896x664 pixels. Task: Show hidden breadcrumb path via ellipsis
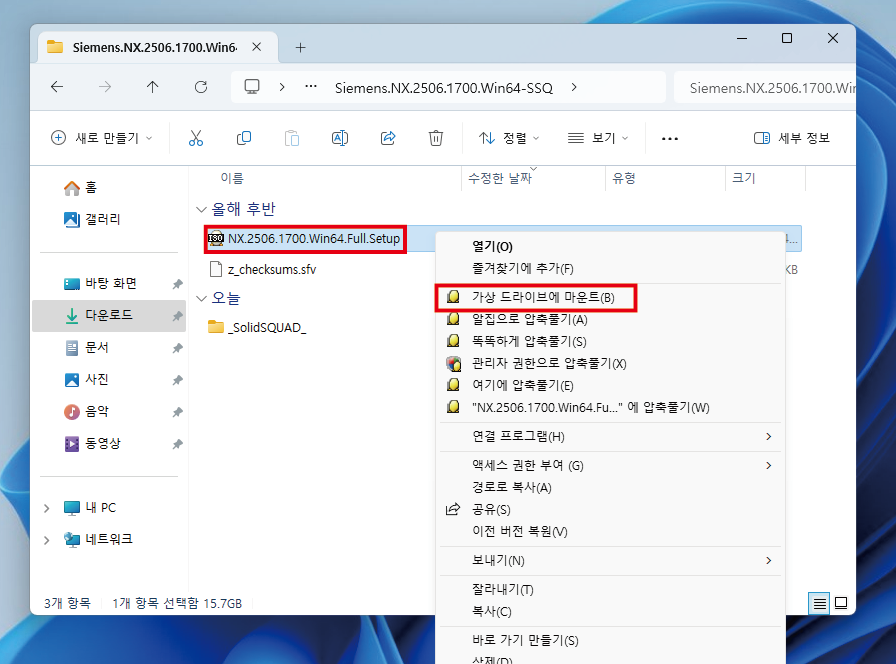(311, 87)
